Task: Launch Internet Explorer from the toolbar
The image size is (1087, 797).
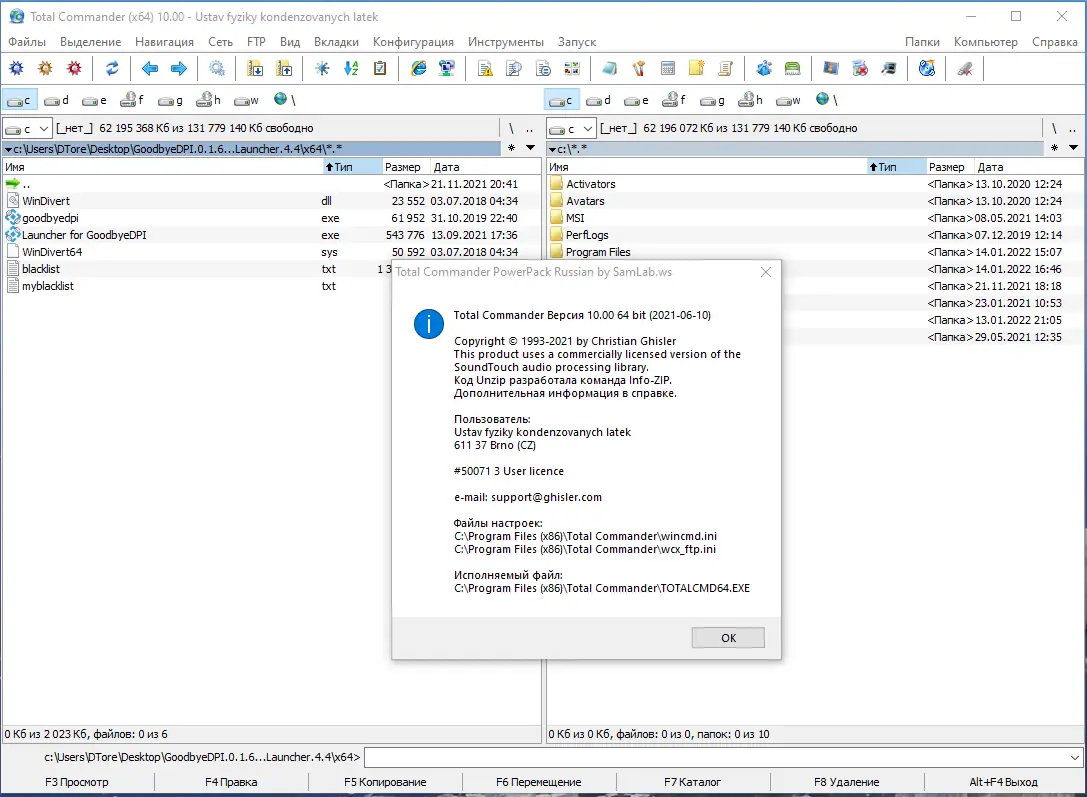Action: pos(417,68)
